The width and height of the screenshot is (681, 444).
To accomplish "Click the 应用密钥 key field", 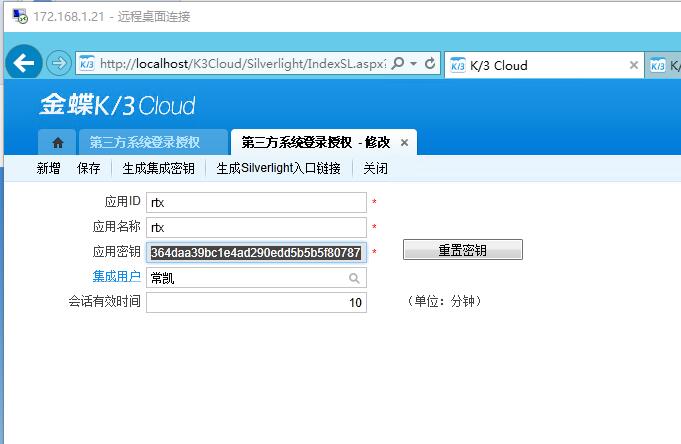I will point(256,252).
